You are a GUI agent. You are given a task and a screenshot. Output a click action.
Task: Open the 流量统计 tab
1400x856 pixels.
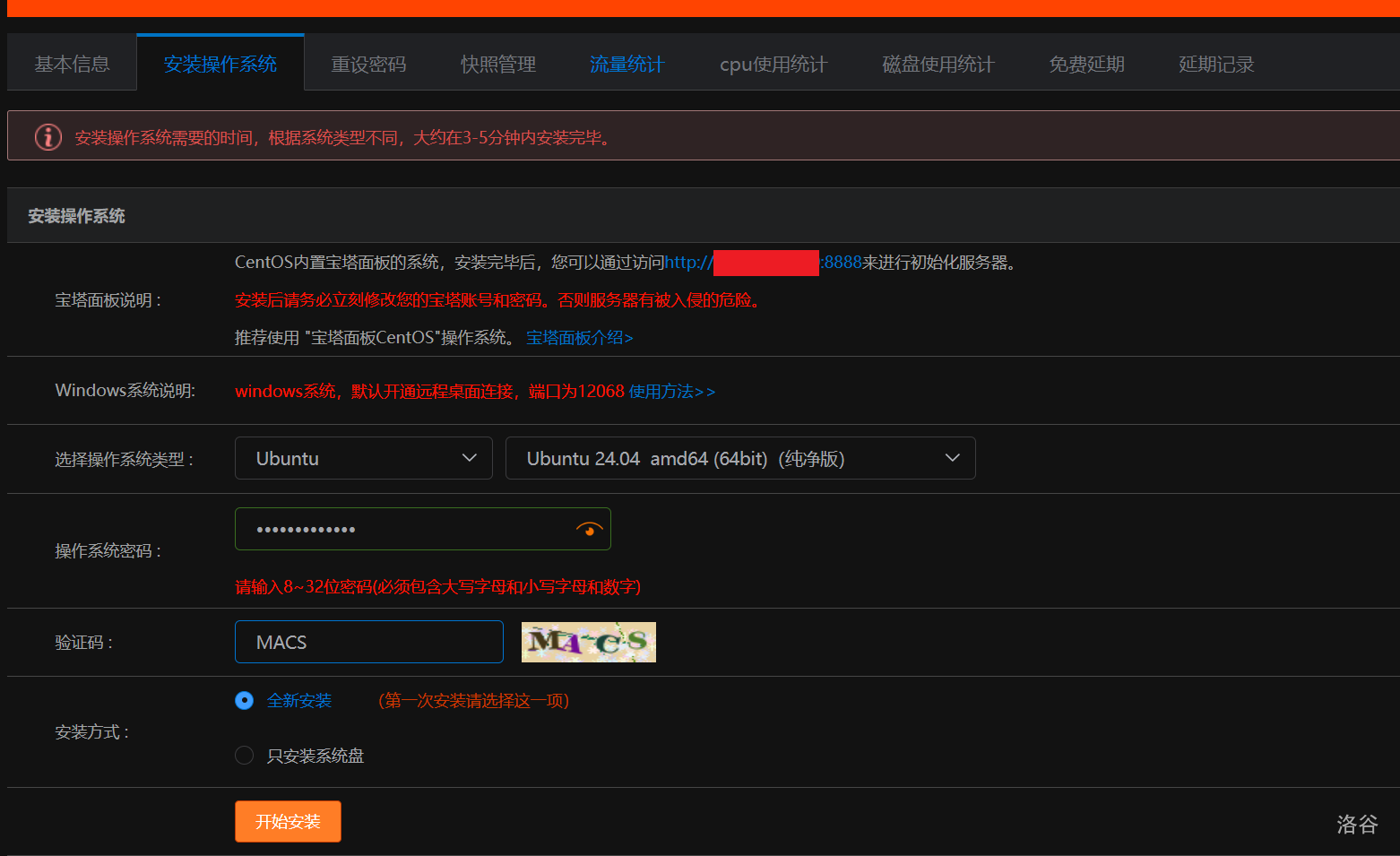(x=627, y=64)
